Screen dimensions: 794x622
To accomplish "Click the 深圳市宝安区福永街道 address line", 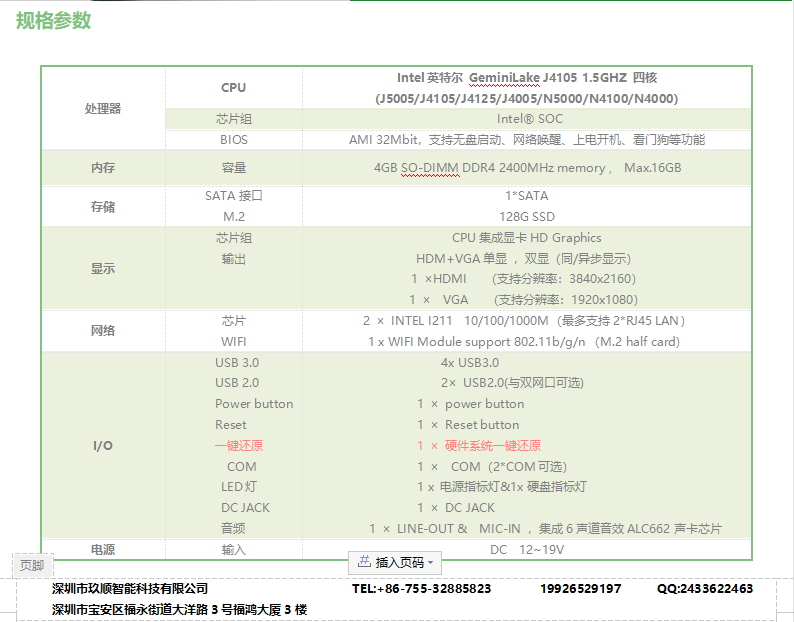I will tap(179, 610).
